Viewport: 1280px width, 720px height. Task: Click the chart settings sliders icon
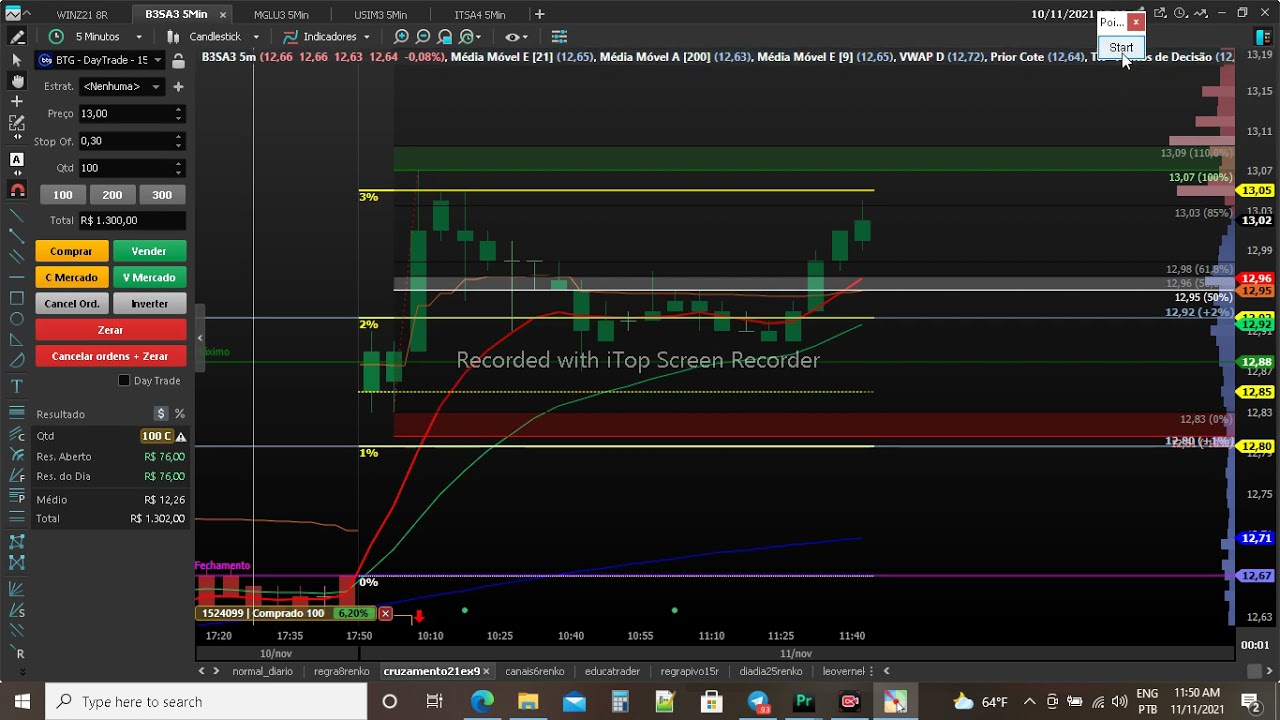click(559, 37)
